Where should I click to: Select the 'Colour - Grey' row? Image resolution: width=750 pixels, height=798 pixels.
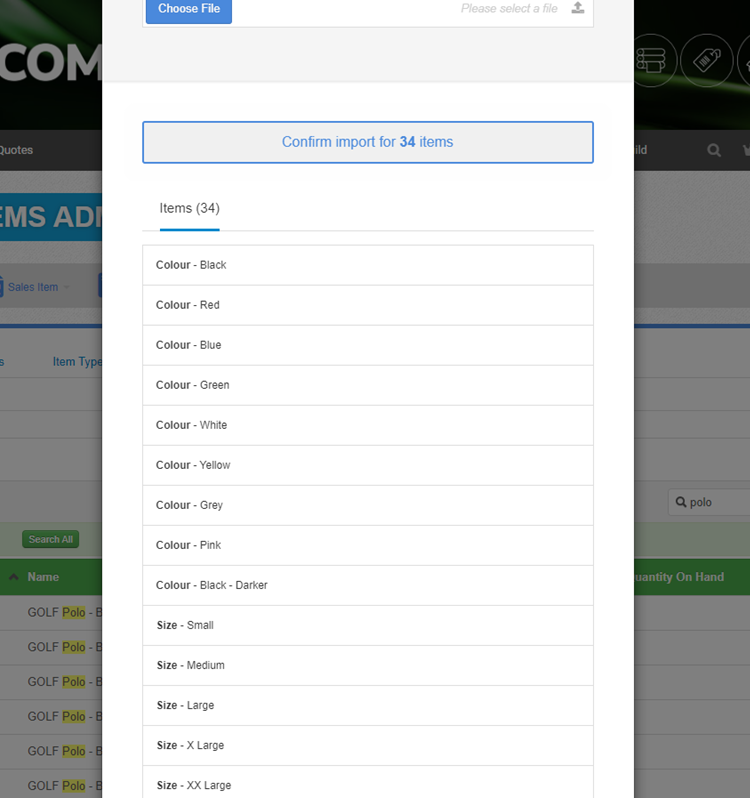click(x=368, y=505)
